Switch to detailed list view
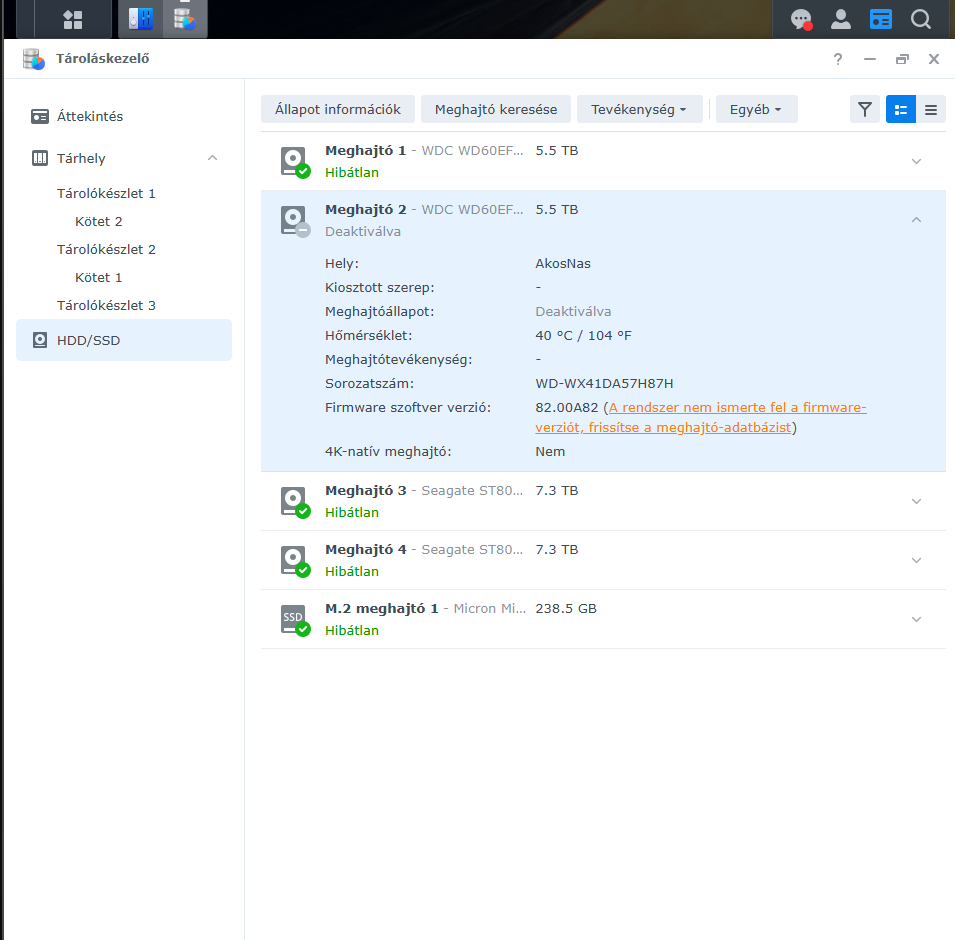The height and width of the screenshot is (940, 955). [900, 110]
